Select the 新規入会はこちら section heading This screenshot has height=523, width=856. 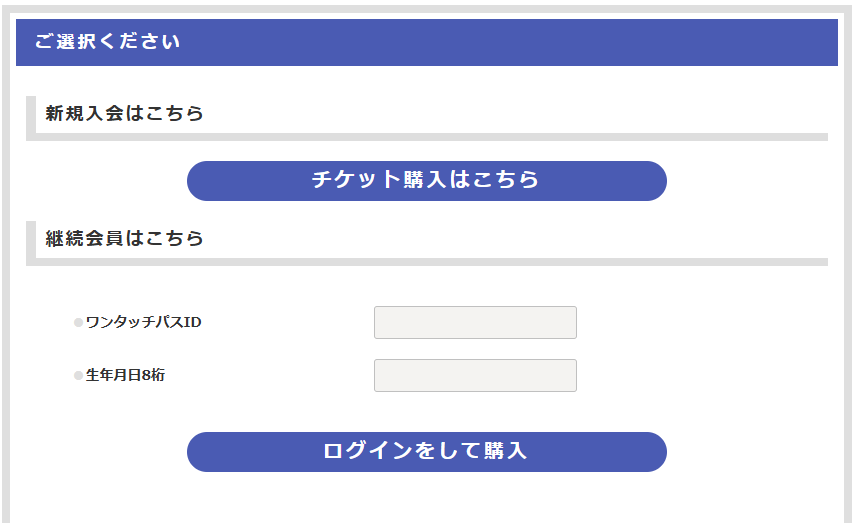pos(125,113)
